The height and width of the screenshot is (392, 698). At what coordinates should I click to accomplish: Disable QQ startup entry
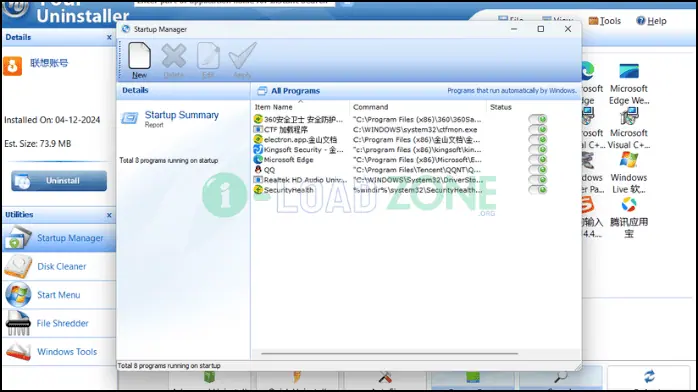pyautogui.click(x=538, y=170)
